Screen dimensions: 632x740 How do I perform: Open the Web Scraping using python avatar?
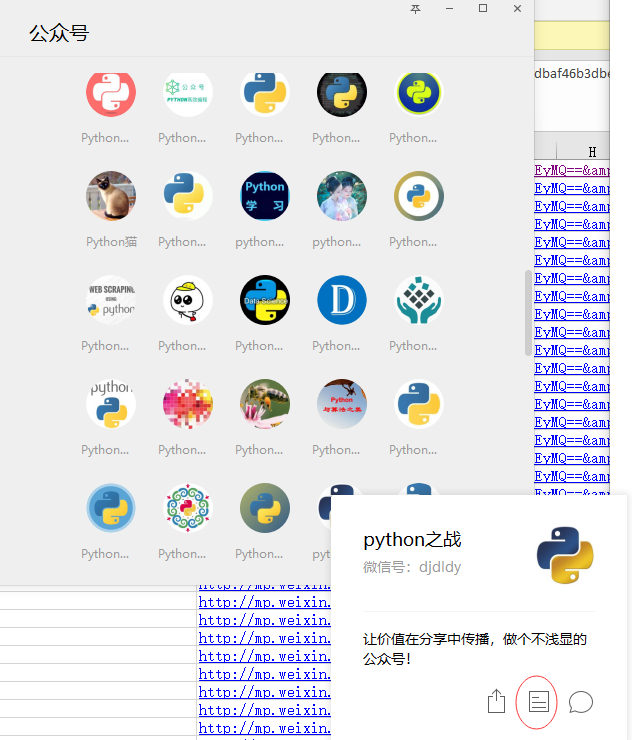111,300
